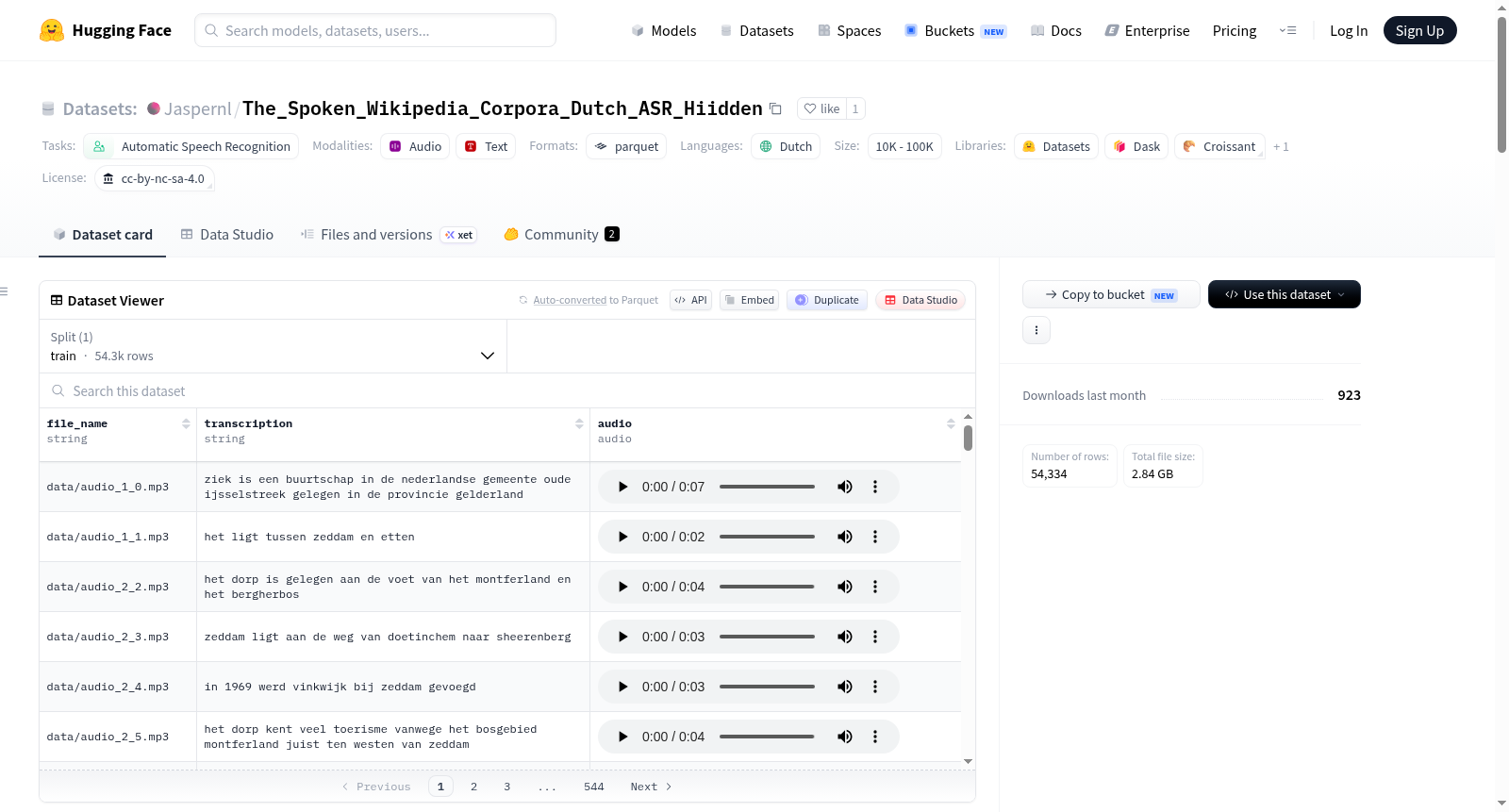Screen dimensions: 1509x812
Task: Open Spaces in the top navigation
Action: pyautogui.click(x=849, y=30)
